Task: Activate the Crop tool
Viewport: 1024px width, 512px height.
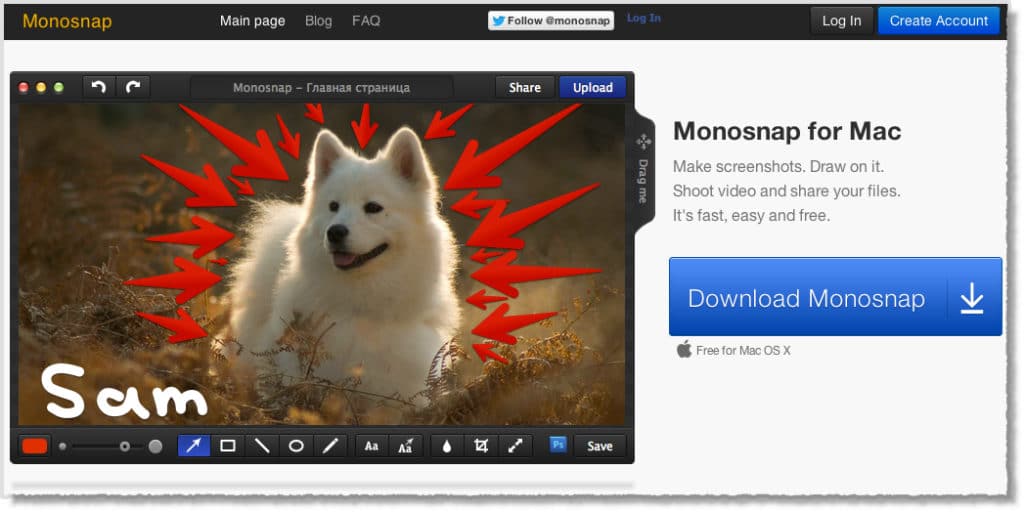Action: 481,446
